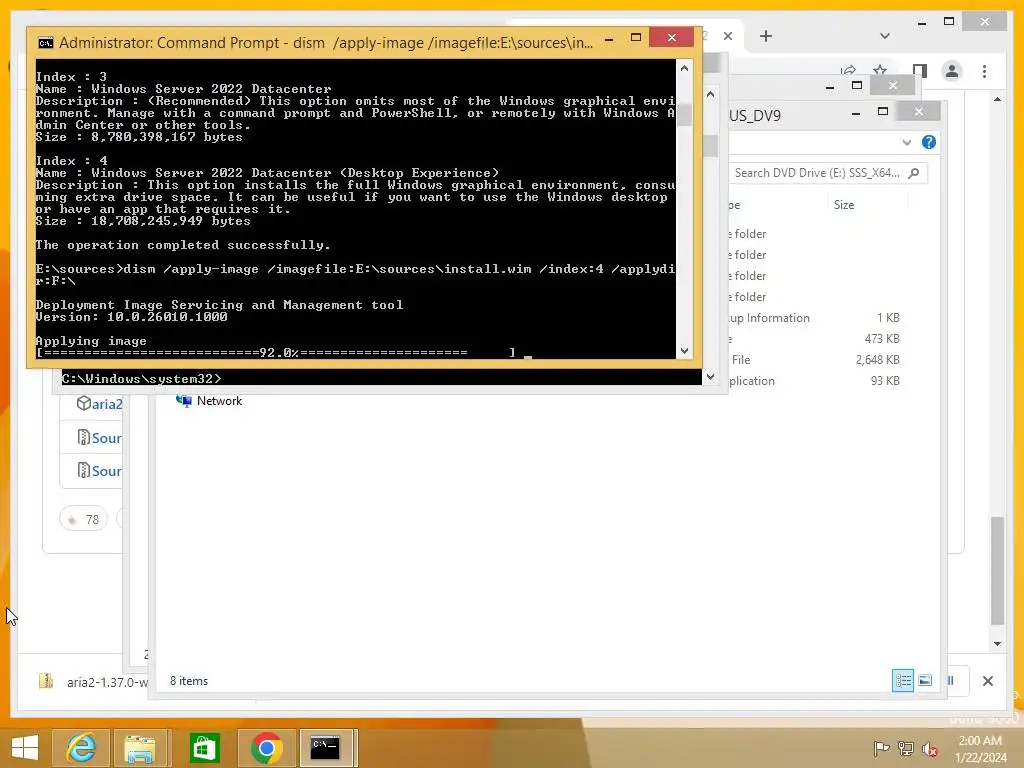This screenshot has height=768, width=1024.
Task: Close the current Chrome tab
Action: [728, 36]
